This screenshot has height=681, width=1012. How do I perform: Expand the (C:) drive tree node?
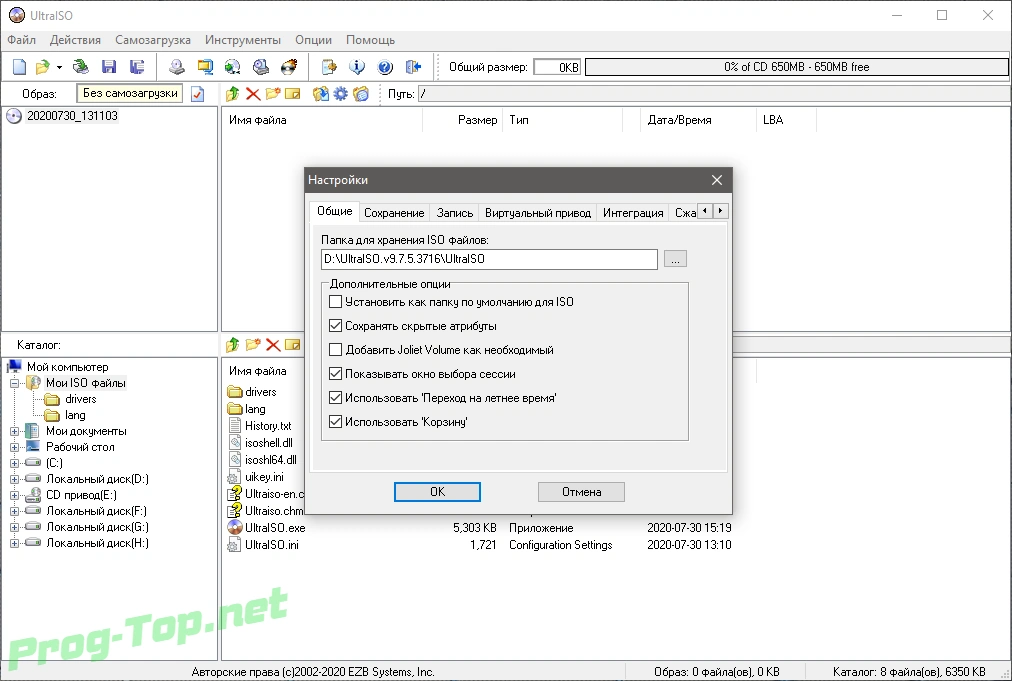tap(14, 463)
